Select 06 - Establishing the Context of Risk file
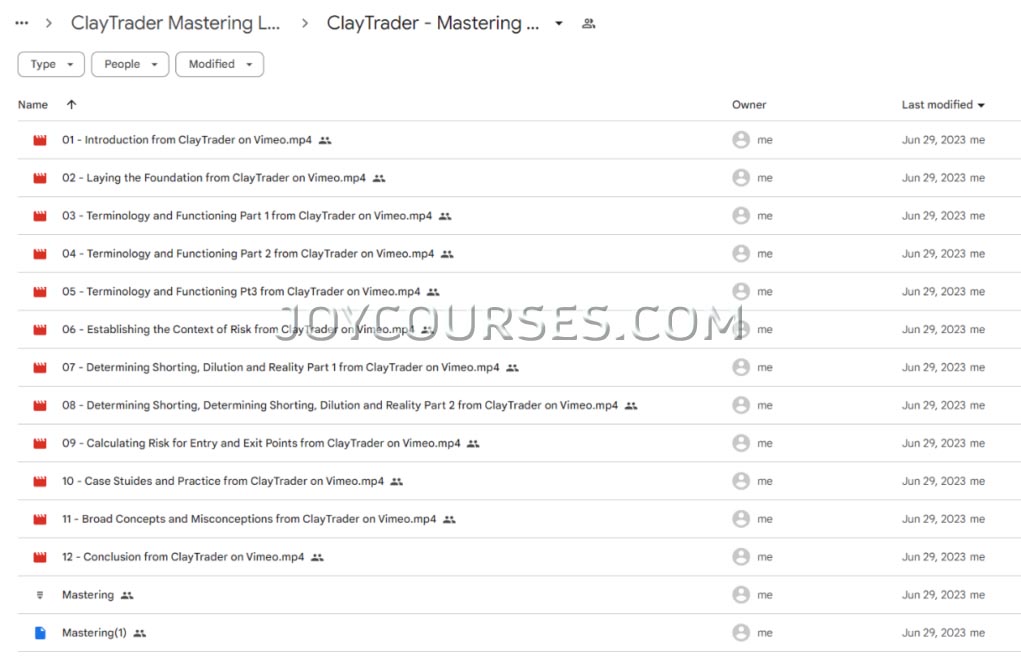 click(x=238, y=330)
